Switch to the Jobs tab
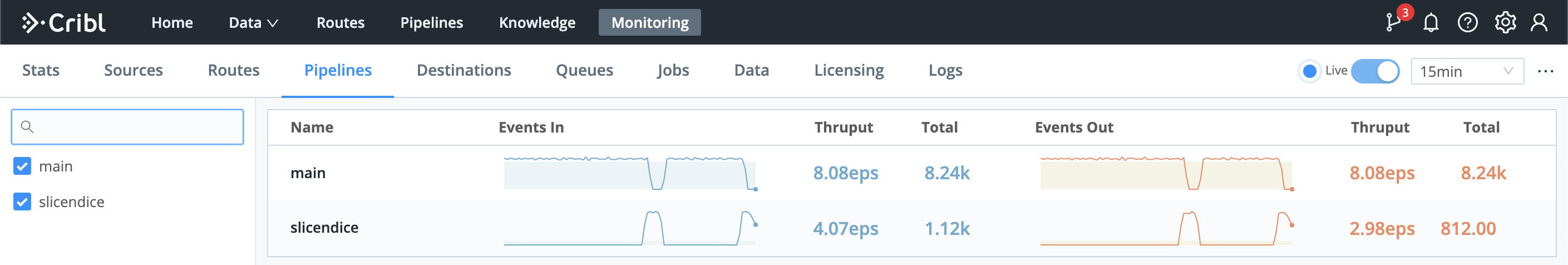The width and height of the screenshot is (1568, 265). tap(673, 70)
